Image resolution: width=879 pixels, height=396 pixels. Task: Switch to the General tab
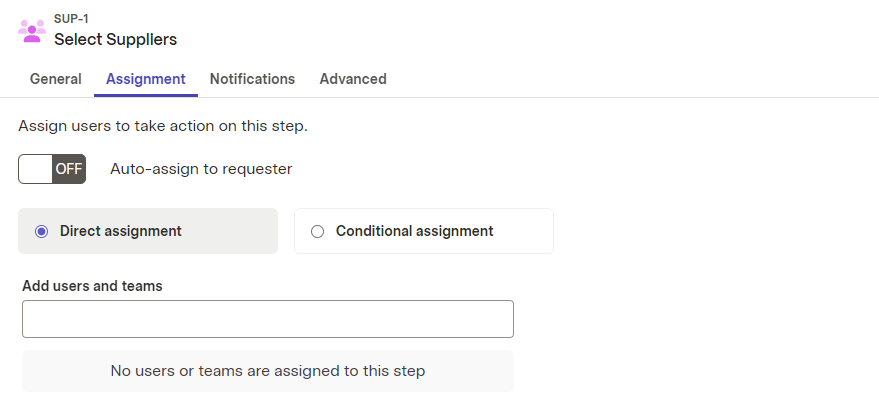pyautogui.click(x=55, y=79)
